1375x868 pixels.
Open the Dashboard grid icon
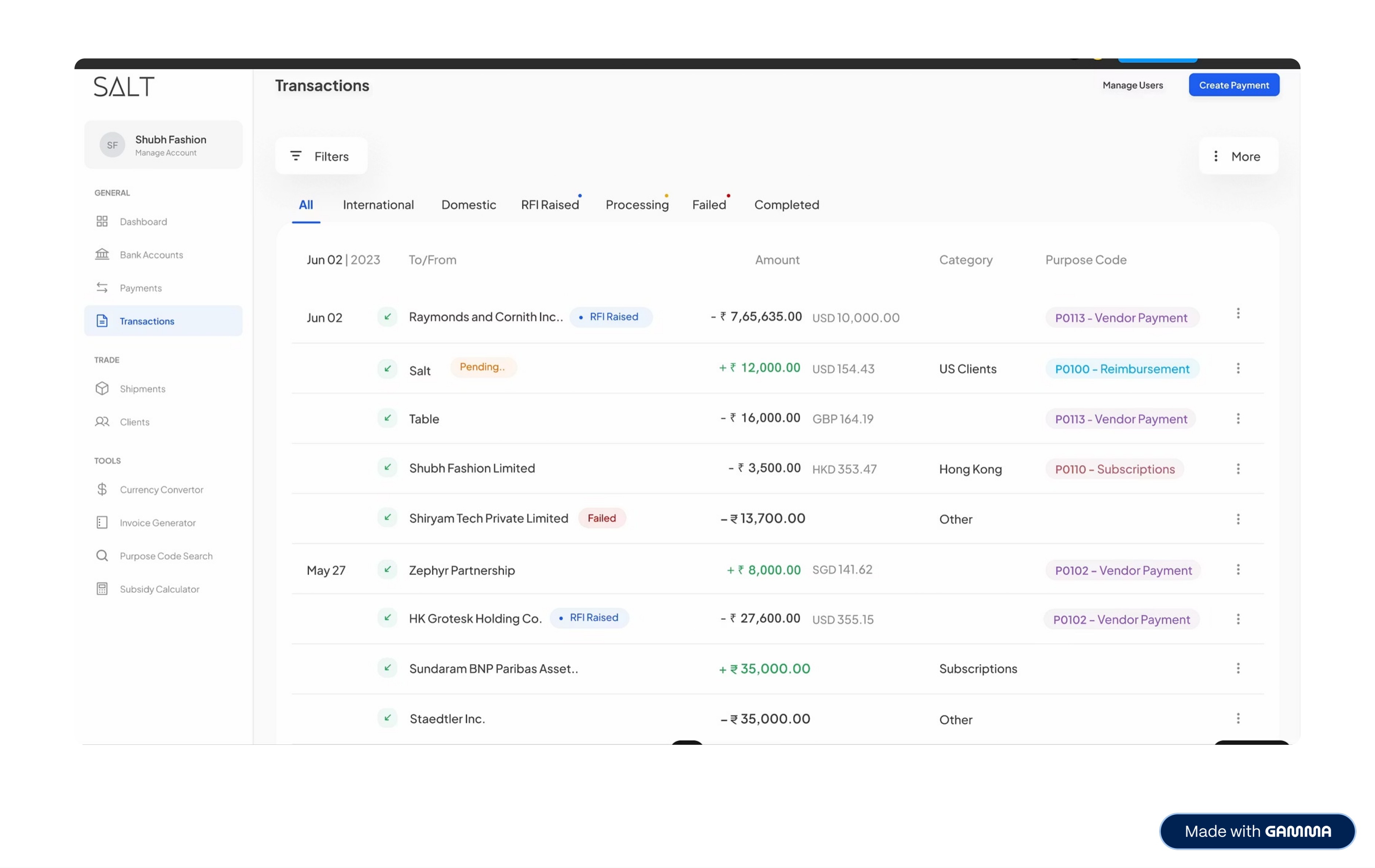[102, 221]
